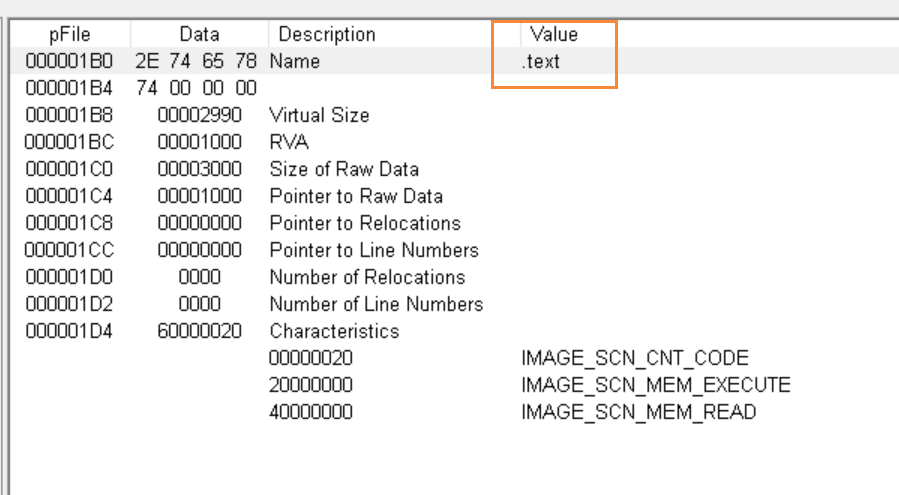Viewport: 899px width, 495px height.
Task: Select the Pointer to Line Numbers row
Action: tap(374, 250)
